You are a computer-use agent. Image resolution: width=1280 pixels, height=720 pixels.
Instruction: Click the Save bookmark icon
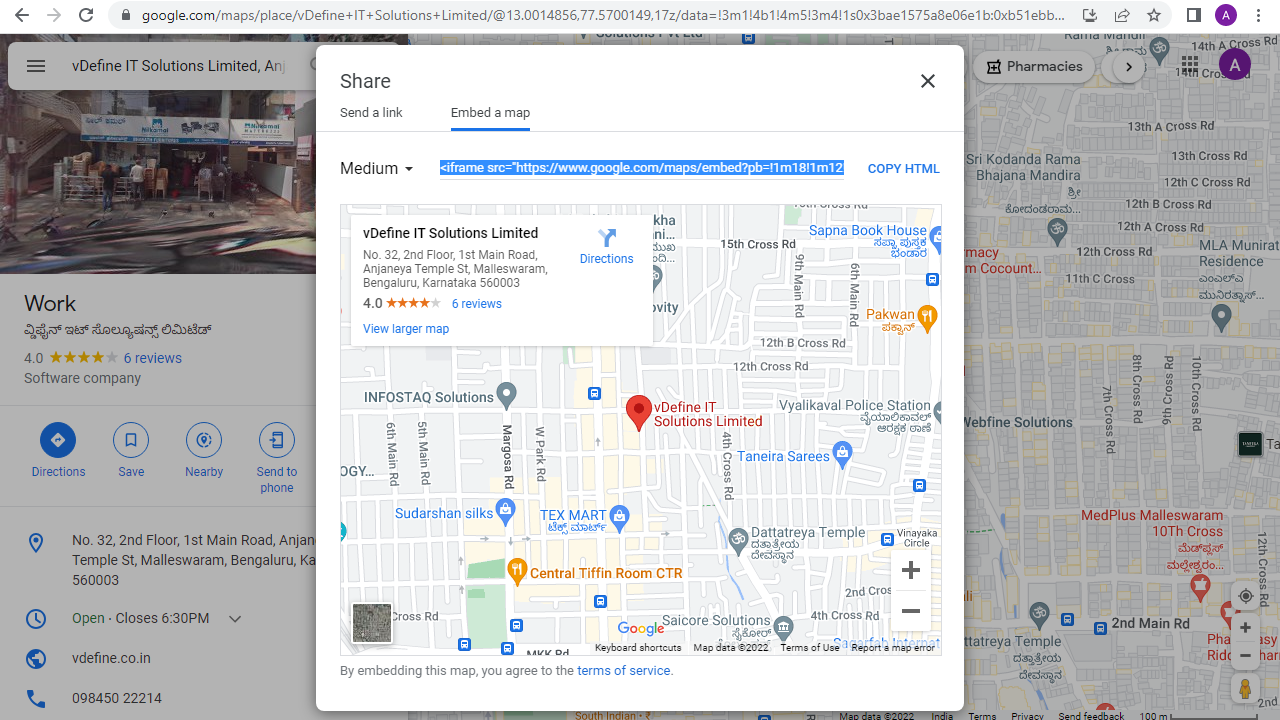coord(131,440)
